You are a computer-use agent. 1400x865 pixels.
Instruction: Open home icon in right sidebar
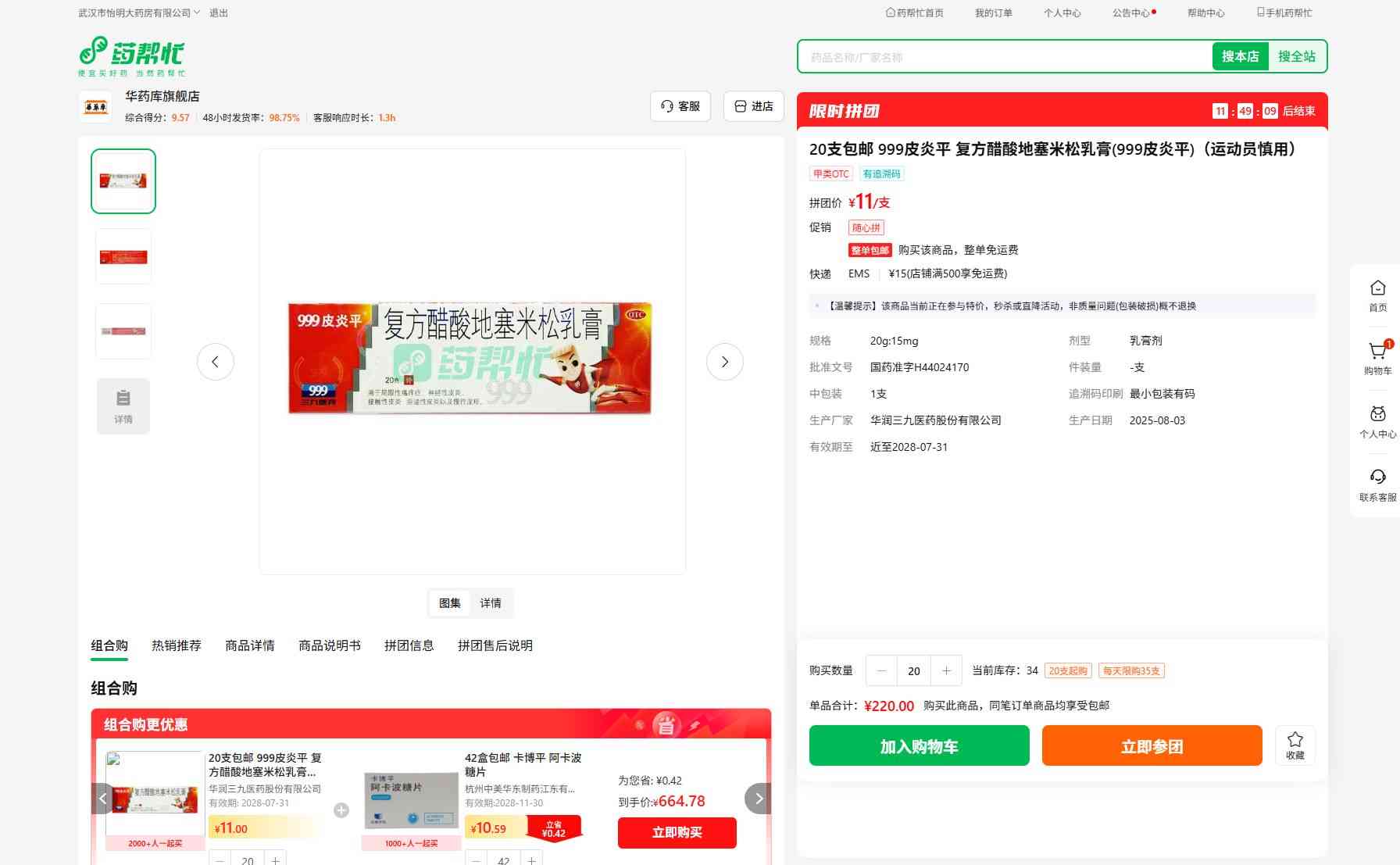coord(1377,288)
